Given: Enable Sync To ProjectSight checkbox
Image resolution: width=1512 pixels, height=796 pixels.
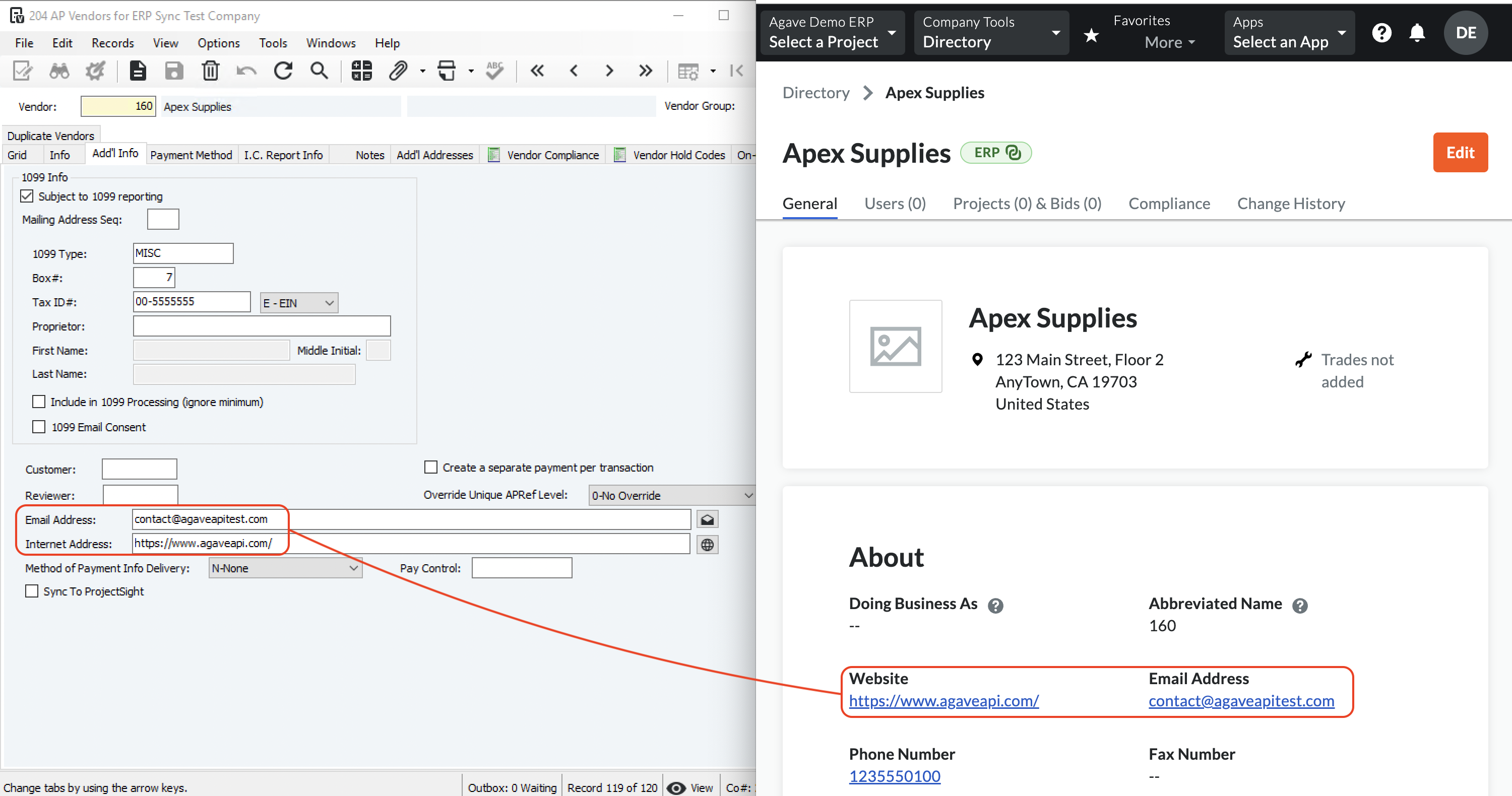Looking at the screenshot, I should pos(32,591).
